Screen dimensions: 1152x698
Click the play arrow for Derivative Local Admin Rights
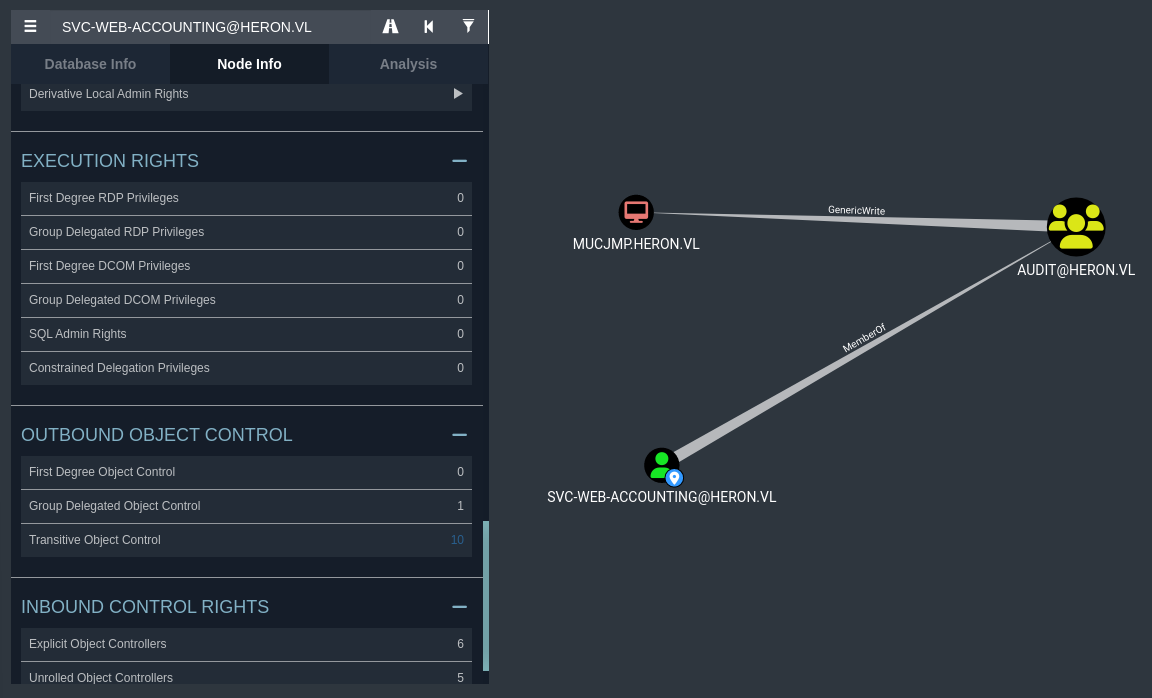click(x=458, y=94)
